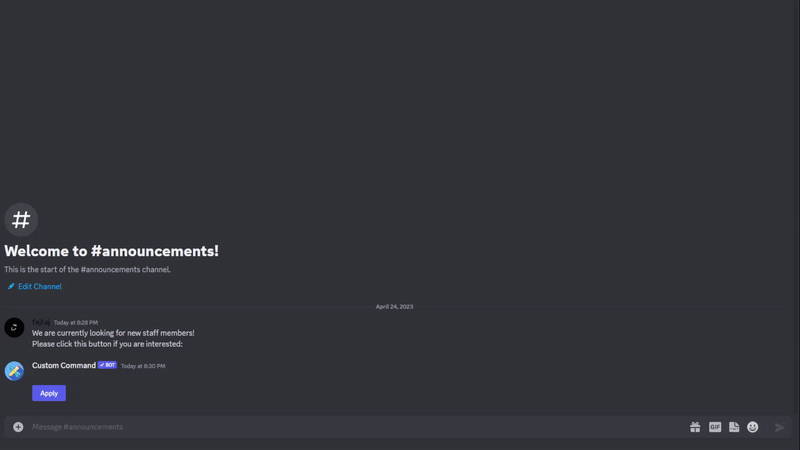Open the Custom Command bot avatar
This screenshot has width=800, height=450.
click(x=14, y=371)
